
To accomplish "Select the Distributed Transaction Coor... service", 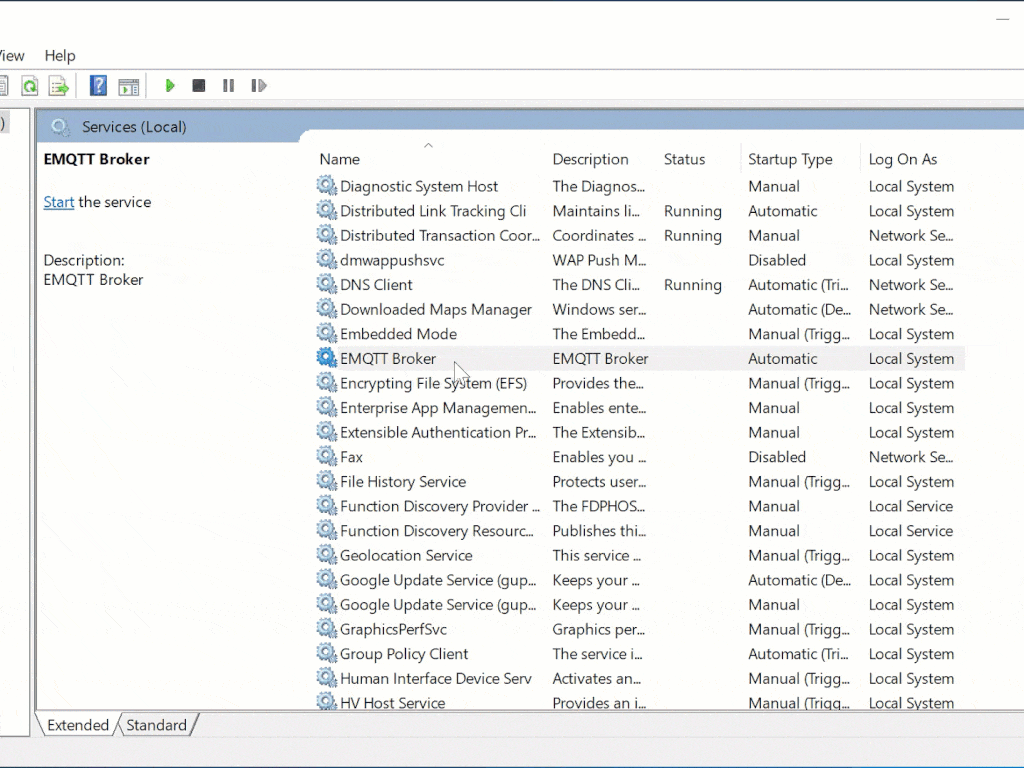I will point(440,235).
